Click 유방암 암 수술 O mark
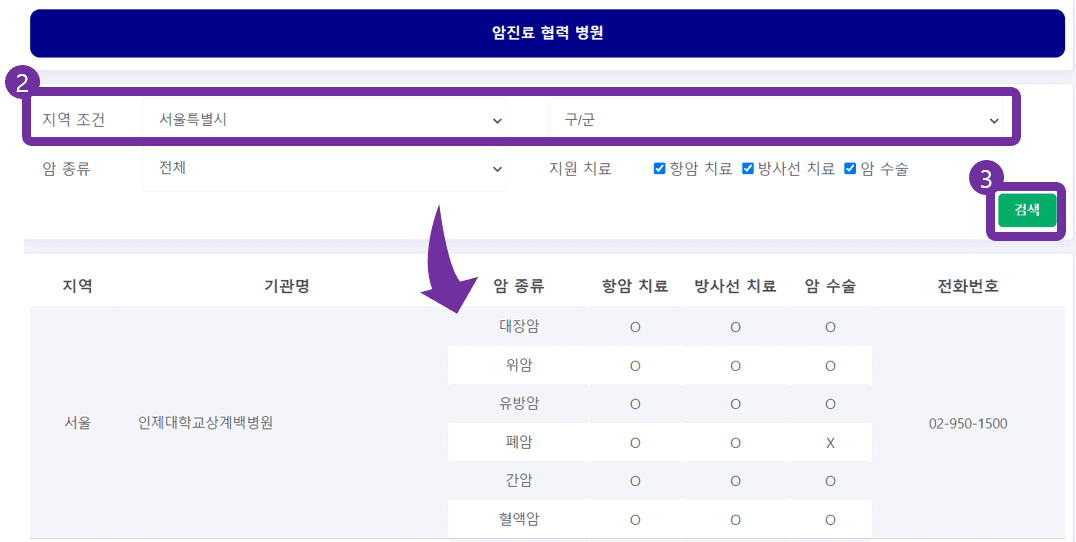This screenshot has width=1076, height=542. point(830,405)
